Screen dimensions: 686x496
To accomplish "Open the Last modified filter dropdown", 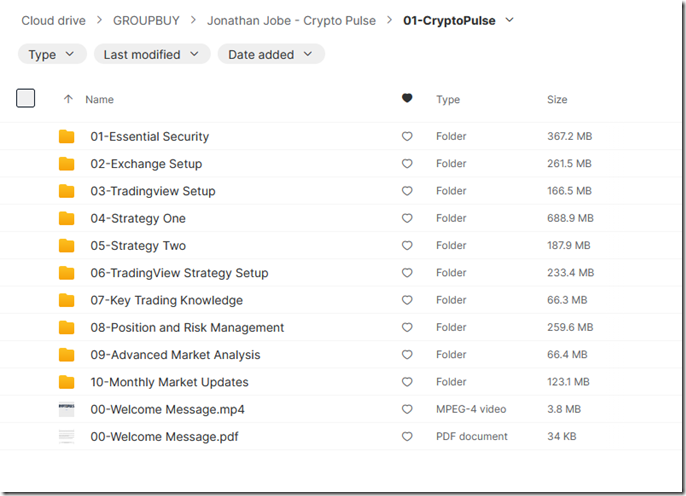I will 152,54.
